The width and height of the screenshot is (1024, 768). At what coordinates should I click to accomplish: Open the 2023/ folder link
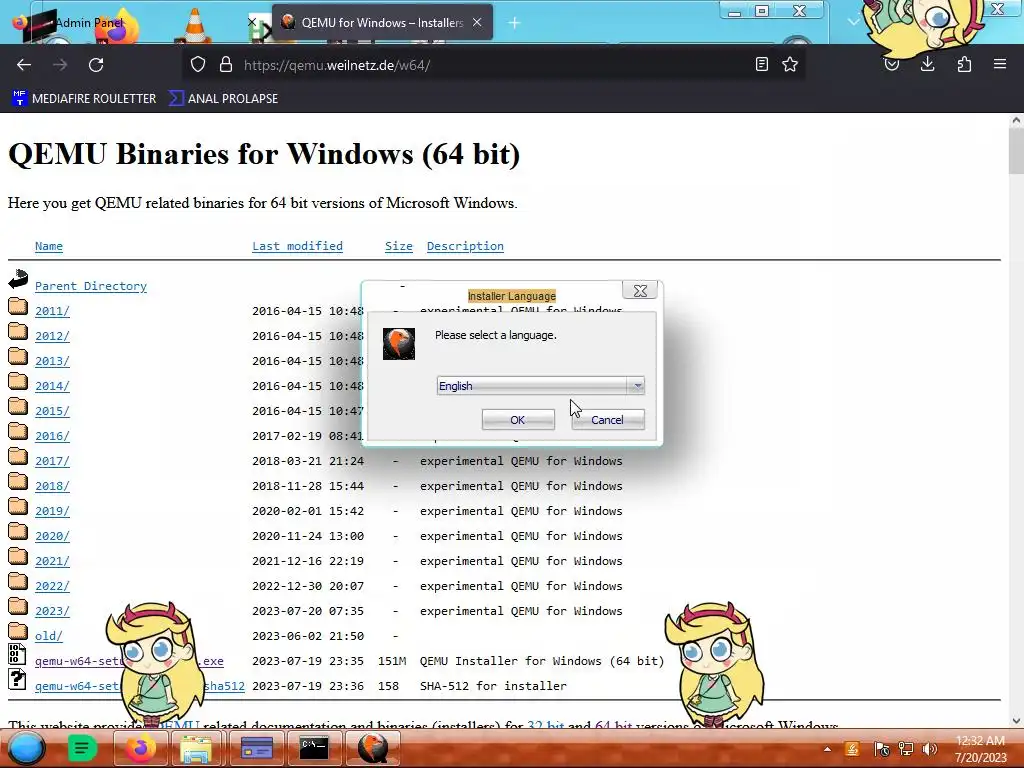tap(52, 611)
